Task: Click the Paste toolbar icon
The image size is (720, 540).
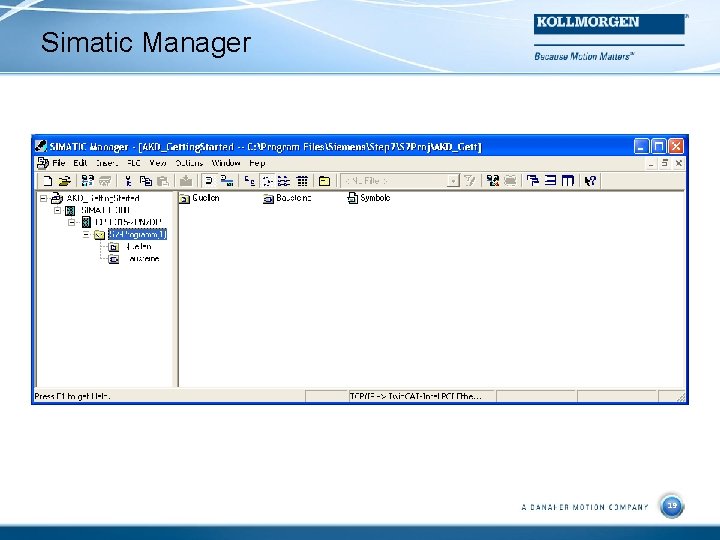Action: (x=163, y=181)
